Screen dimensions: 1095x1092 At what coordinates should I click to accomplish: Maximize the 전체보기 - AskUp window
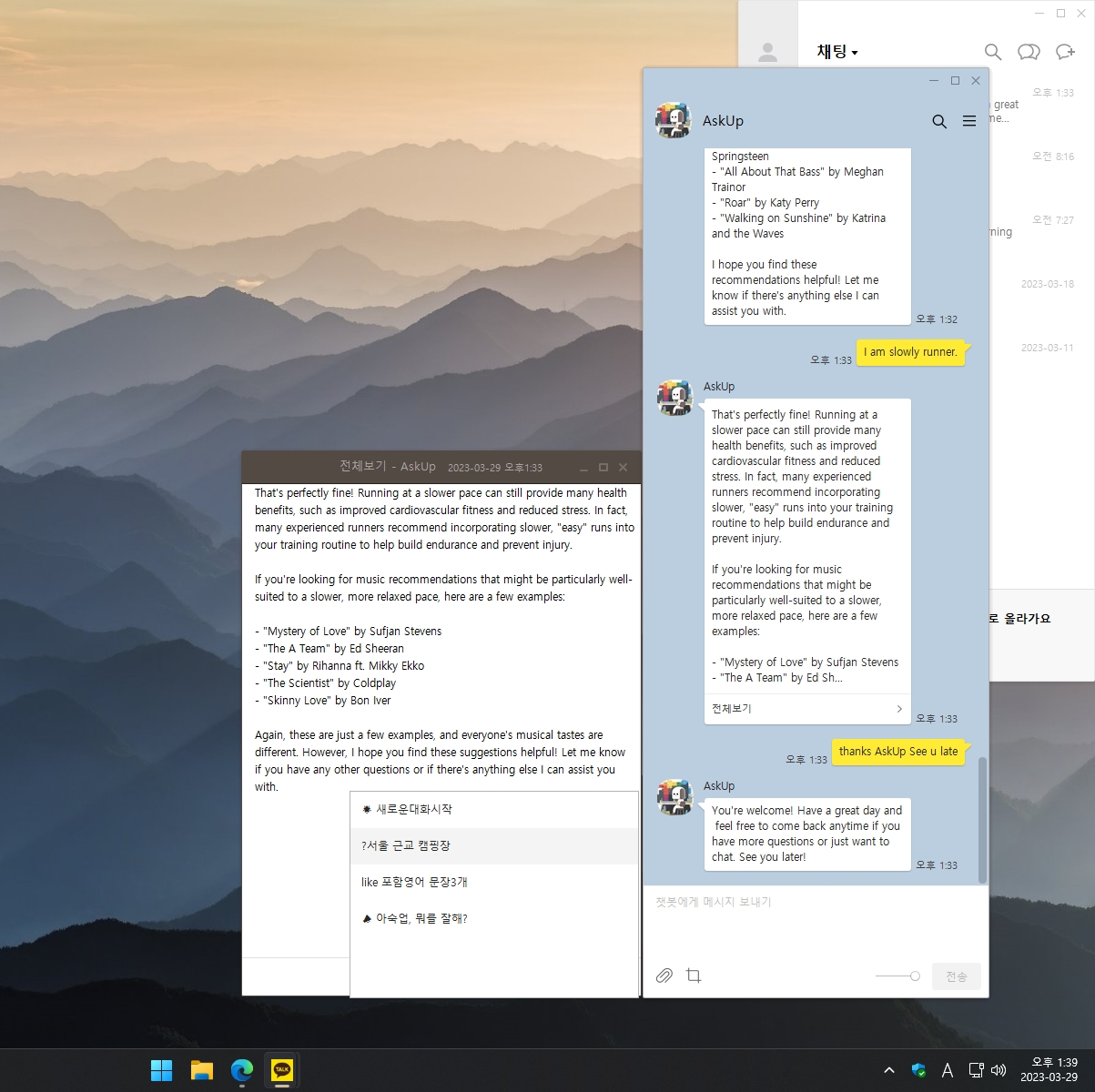tap(603, 467)
